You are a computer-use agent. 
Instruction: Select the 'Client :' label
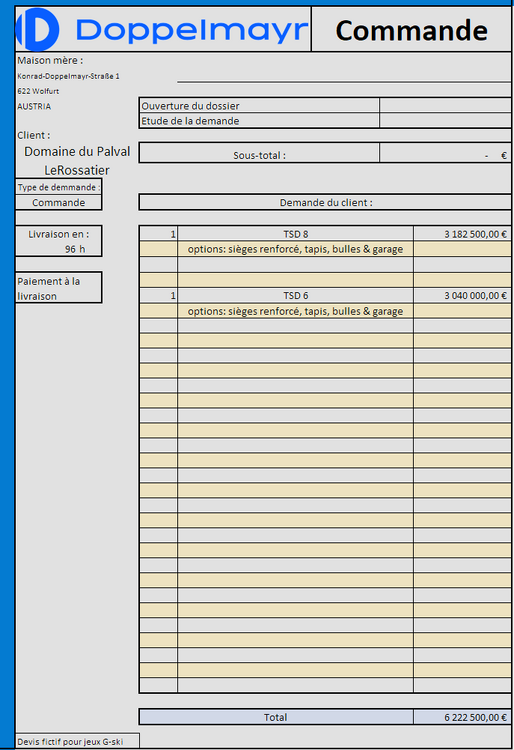33,135
